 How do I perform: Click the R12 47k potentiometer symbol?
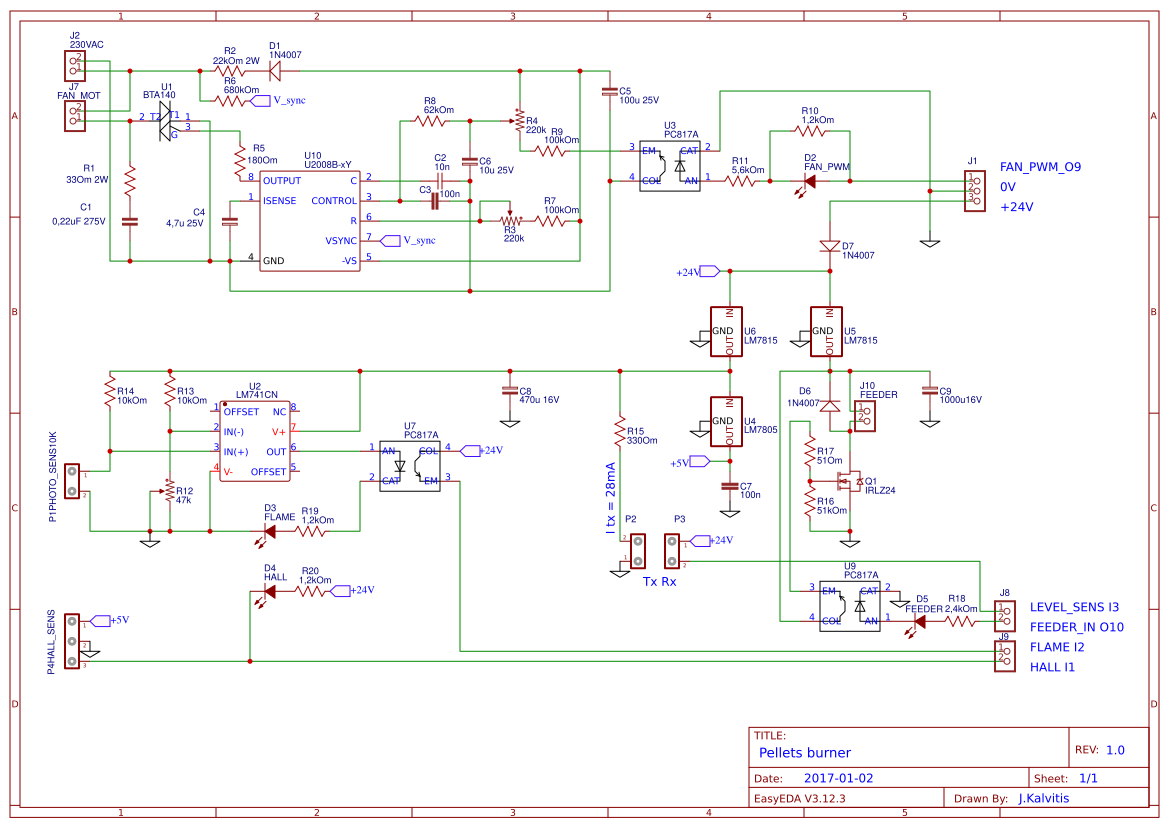pos(170,488)
